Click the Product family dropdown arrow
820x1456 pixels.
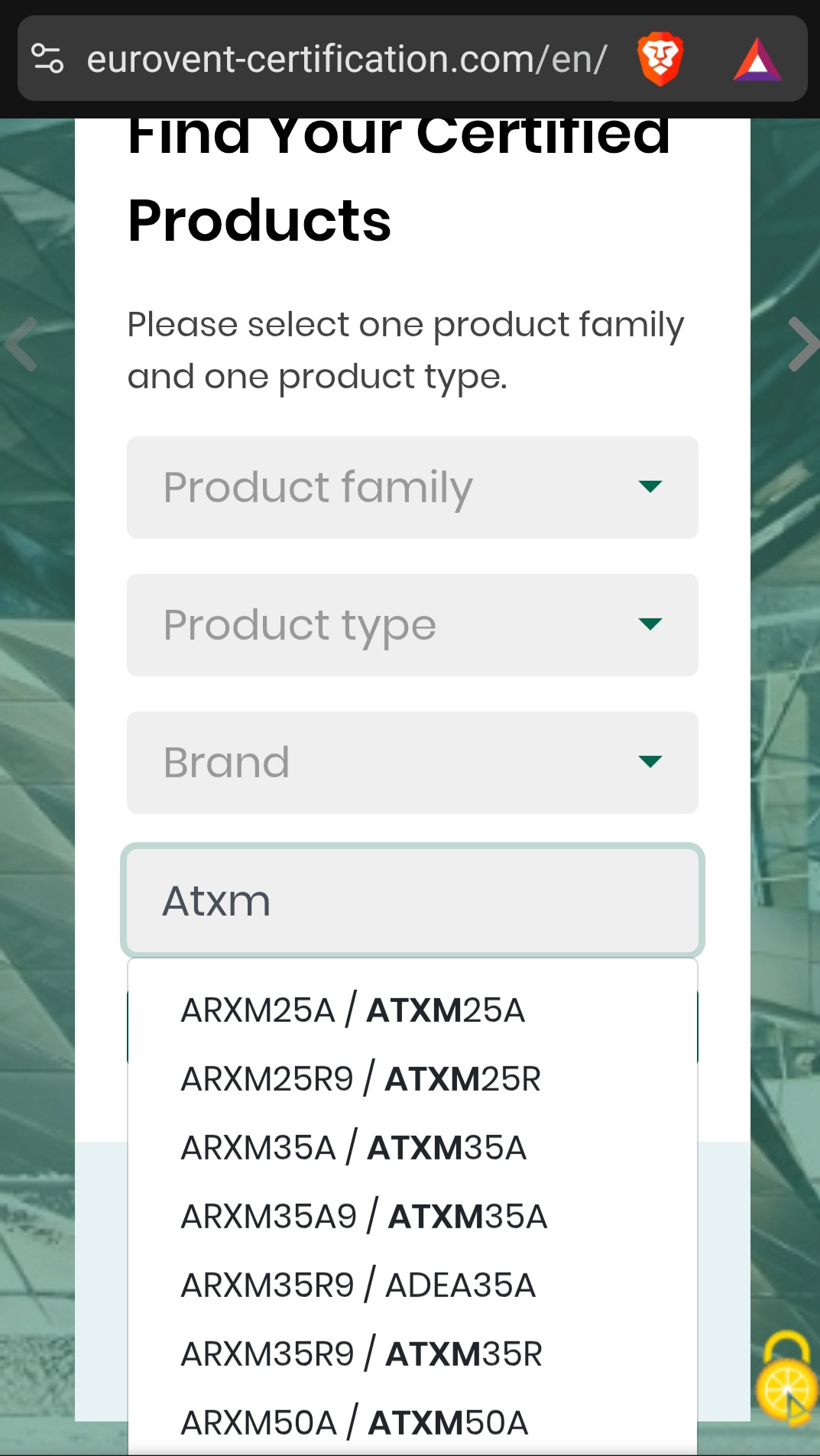tap(650, 487)
